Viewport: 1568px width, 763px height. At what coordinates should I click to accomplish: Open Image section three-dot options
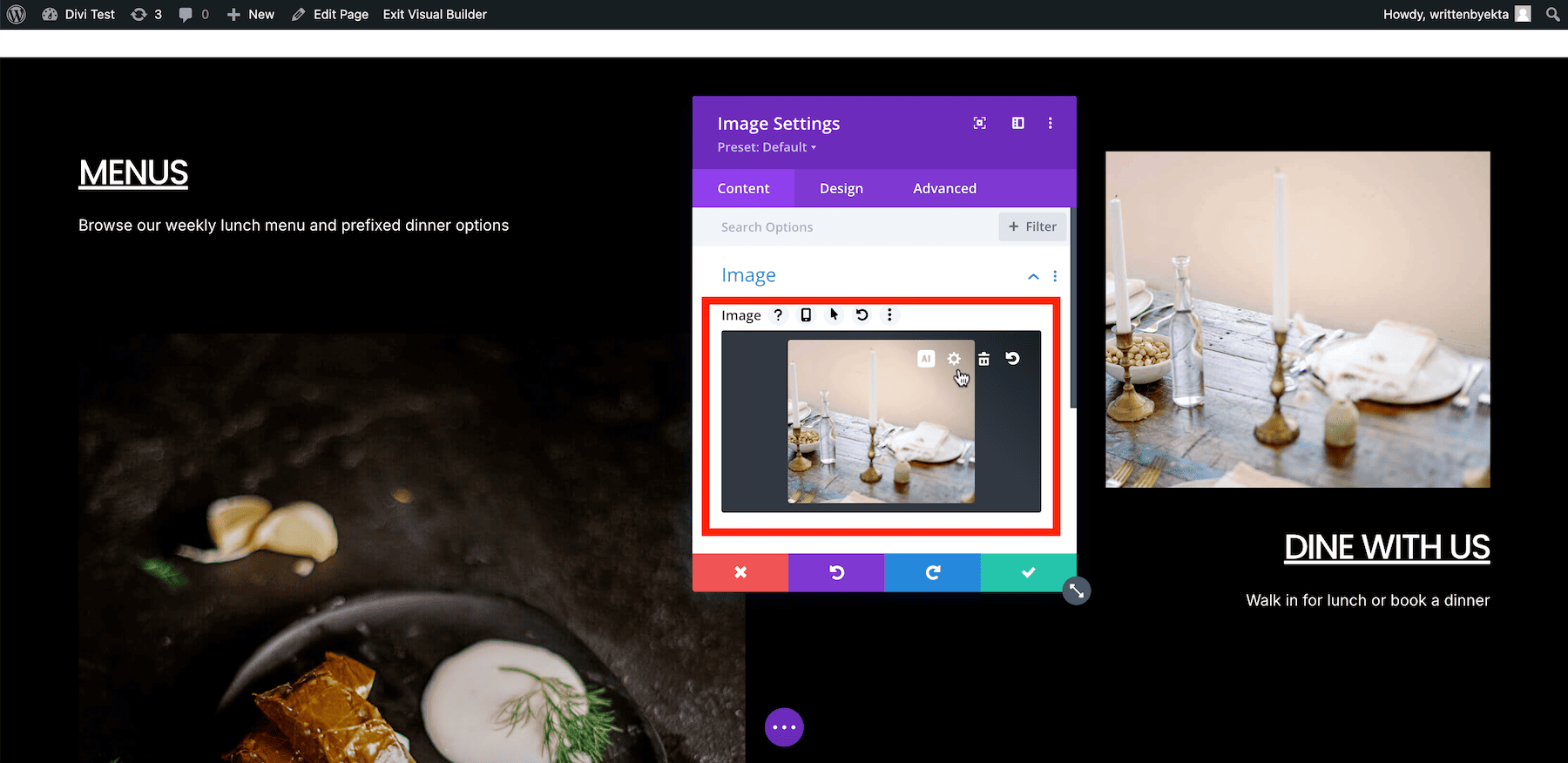pos(1055,276)
